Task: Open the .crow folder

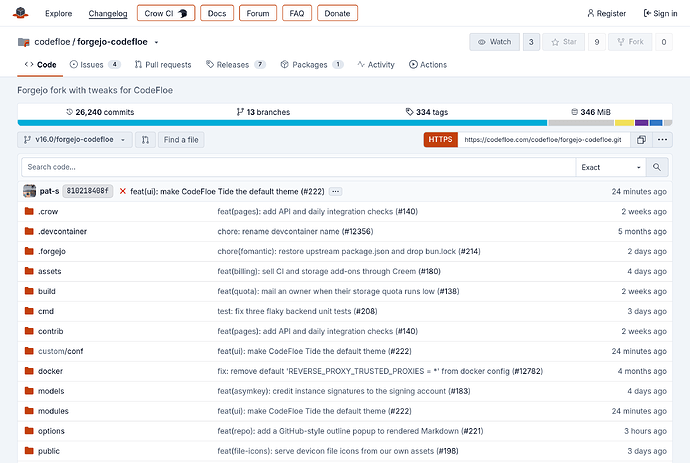Action: (x=48, y=211)
